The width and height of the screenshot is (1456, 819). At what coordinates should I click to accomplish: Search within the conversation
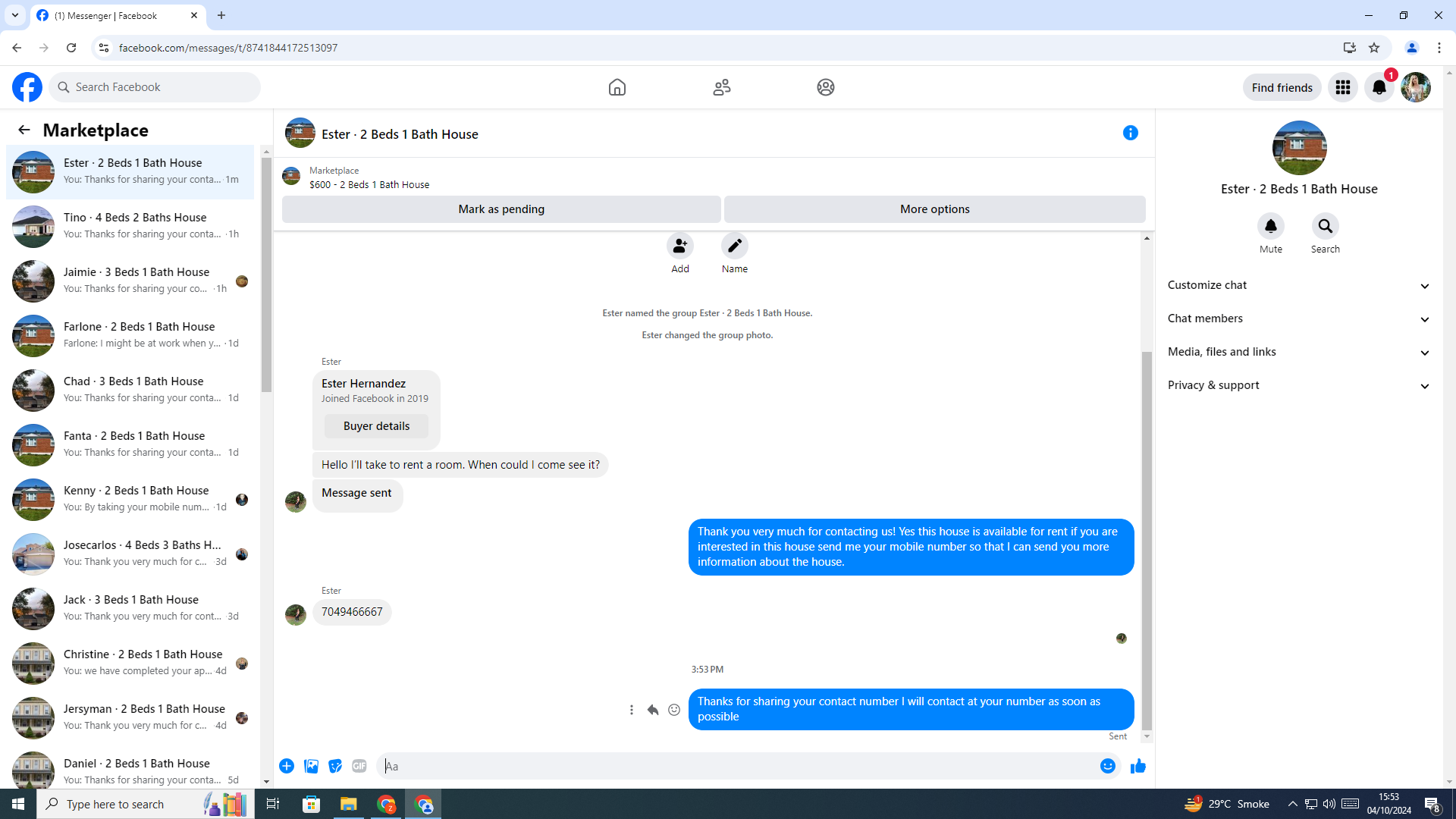click(x=1326, y=226)
